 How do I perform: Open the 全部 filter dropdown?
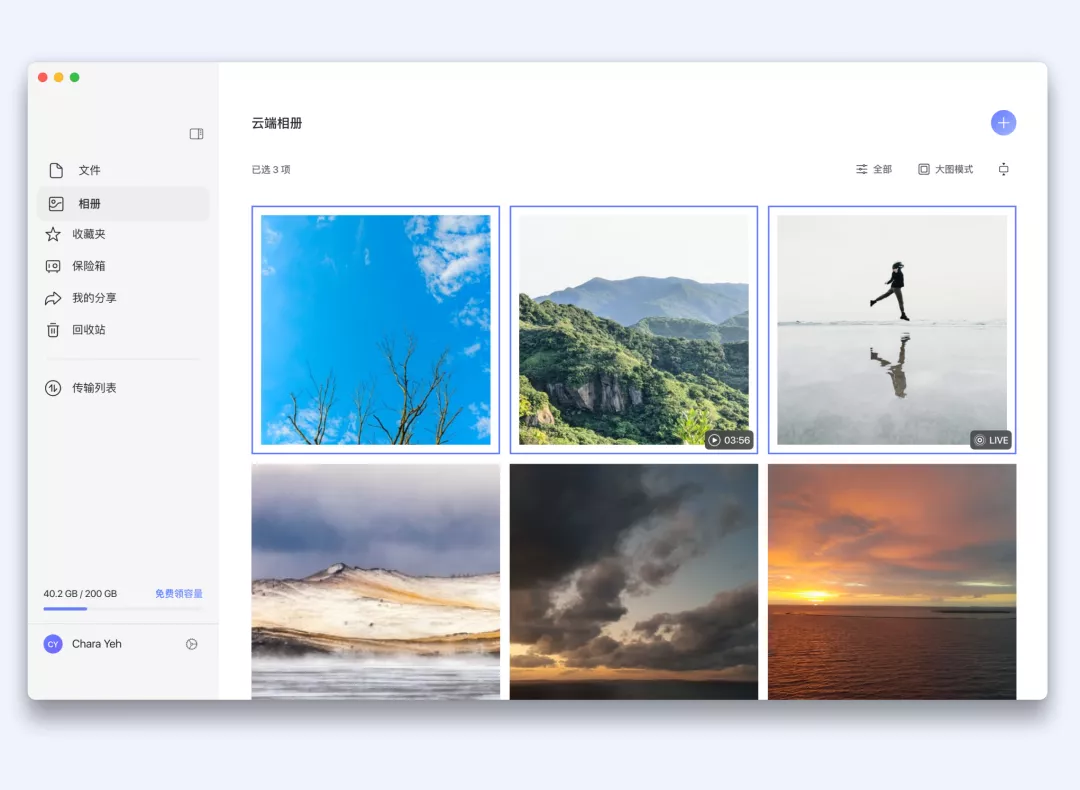873,169
